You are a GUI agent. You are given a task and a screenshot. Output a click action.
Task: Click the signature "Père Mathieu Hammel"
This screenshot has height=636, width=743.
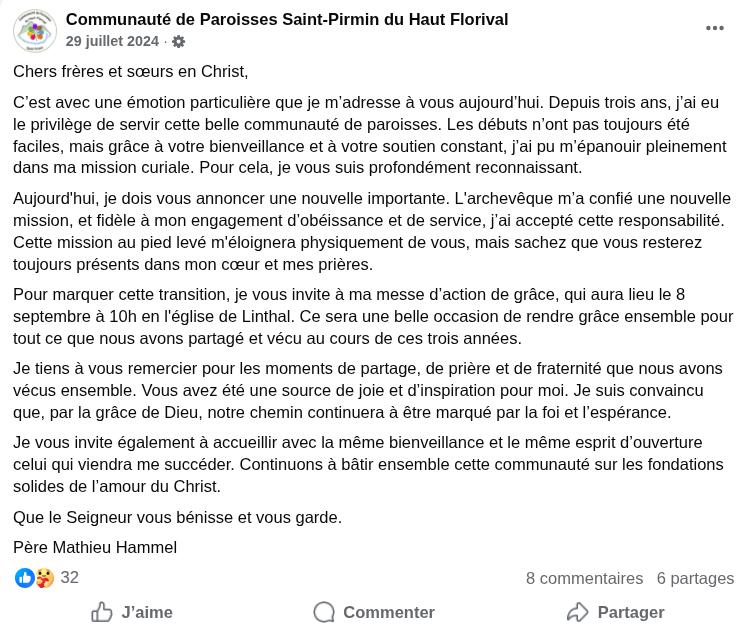[95, 547]
